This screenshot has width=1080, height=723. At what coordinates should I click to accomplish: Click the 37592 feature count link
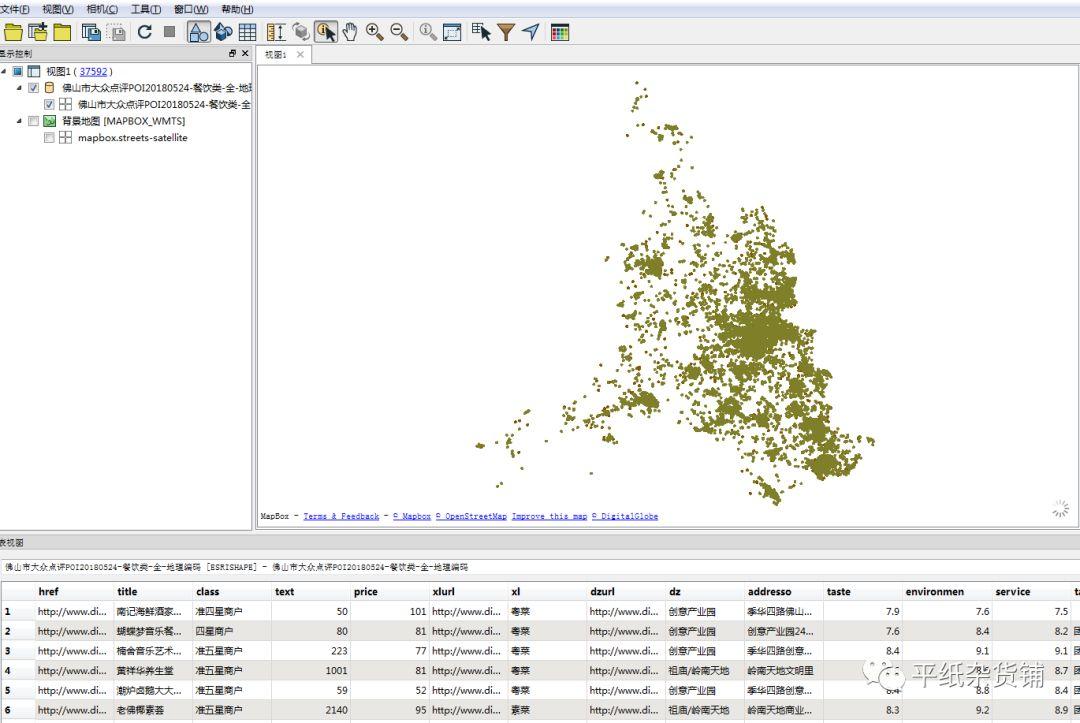coord(93,72)
